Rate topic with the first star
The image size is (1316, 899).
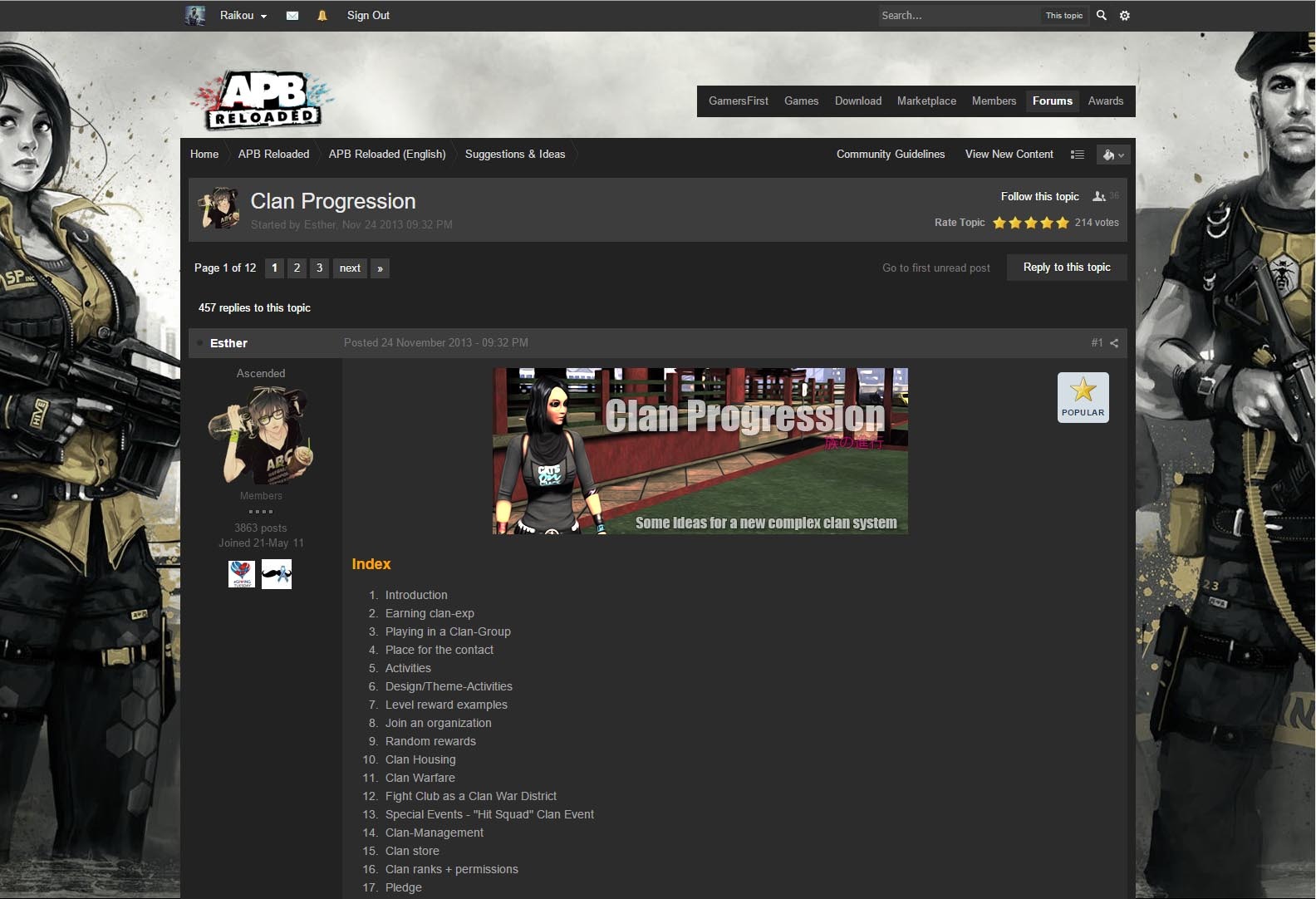[999, 223]
